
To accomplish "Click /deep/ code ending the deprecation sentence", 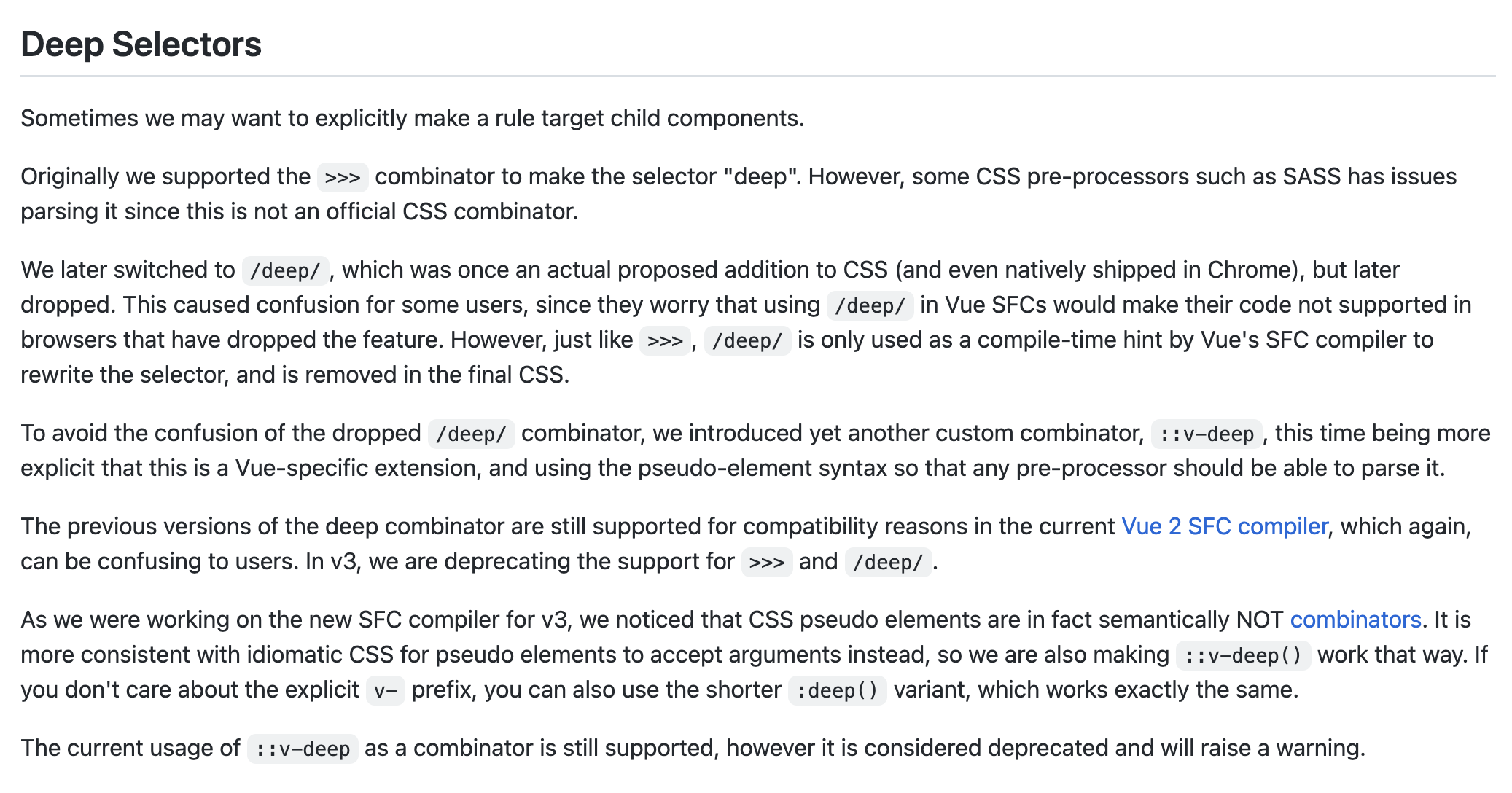I will pos(888,562).
